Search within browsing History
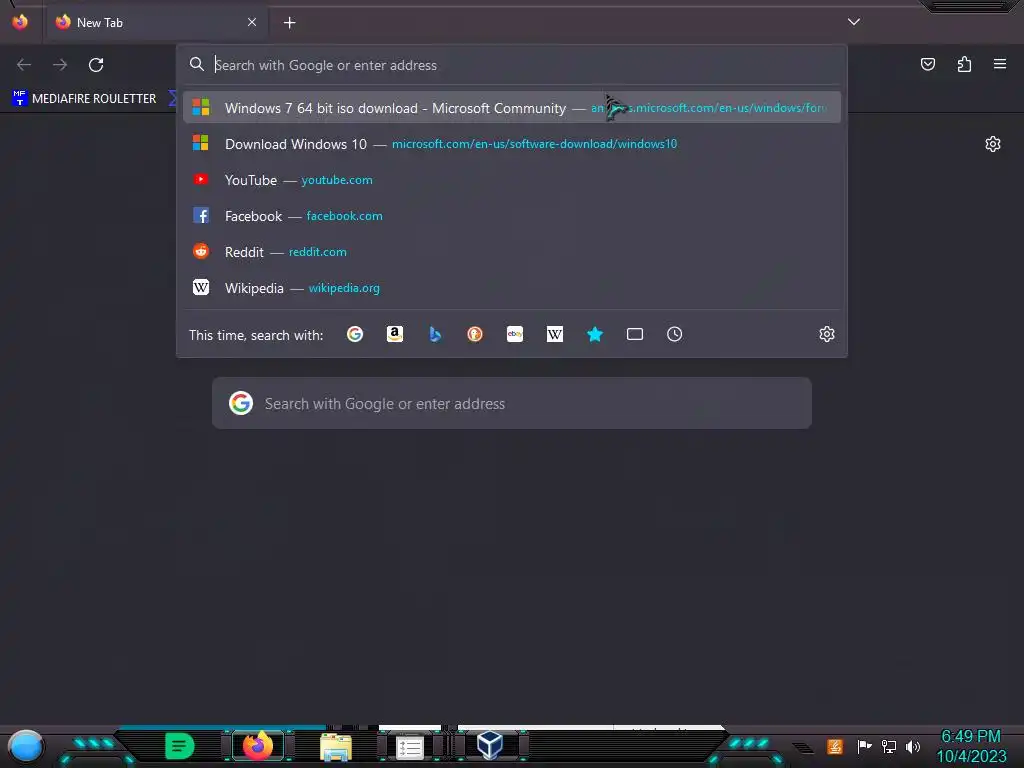Image resolution: width=1024 pixels, height=768 pixels. (675, 334)
